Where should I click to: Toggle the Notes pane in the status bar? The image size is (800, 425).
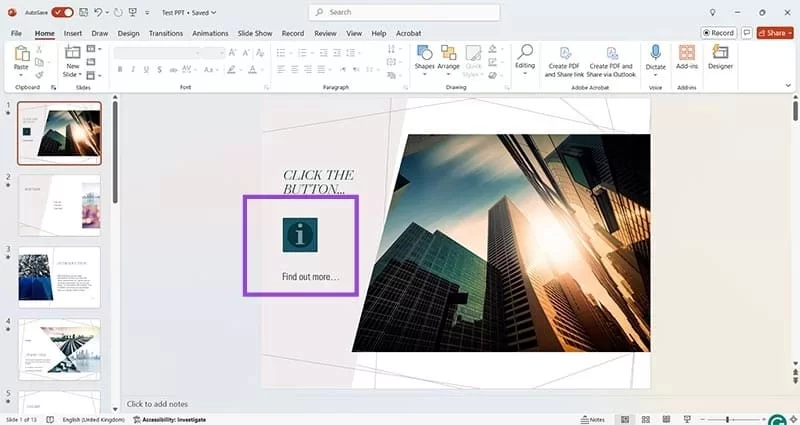(592, 419)
